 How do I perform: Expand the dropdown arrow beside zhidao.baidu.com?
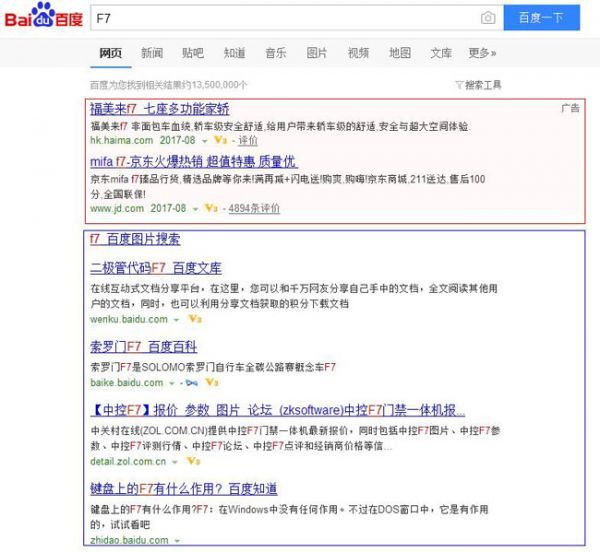coord(177,541)
